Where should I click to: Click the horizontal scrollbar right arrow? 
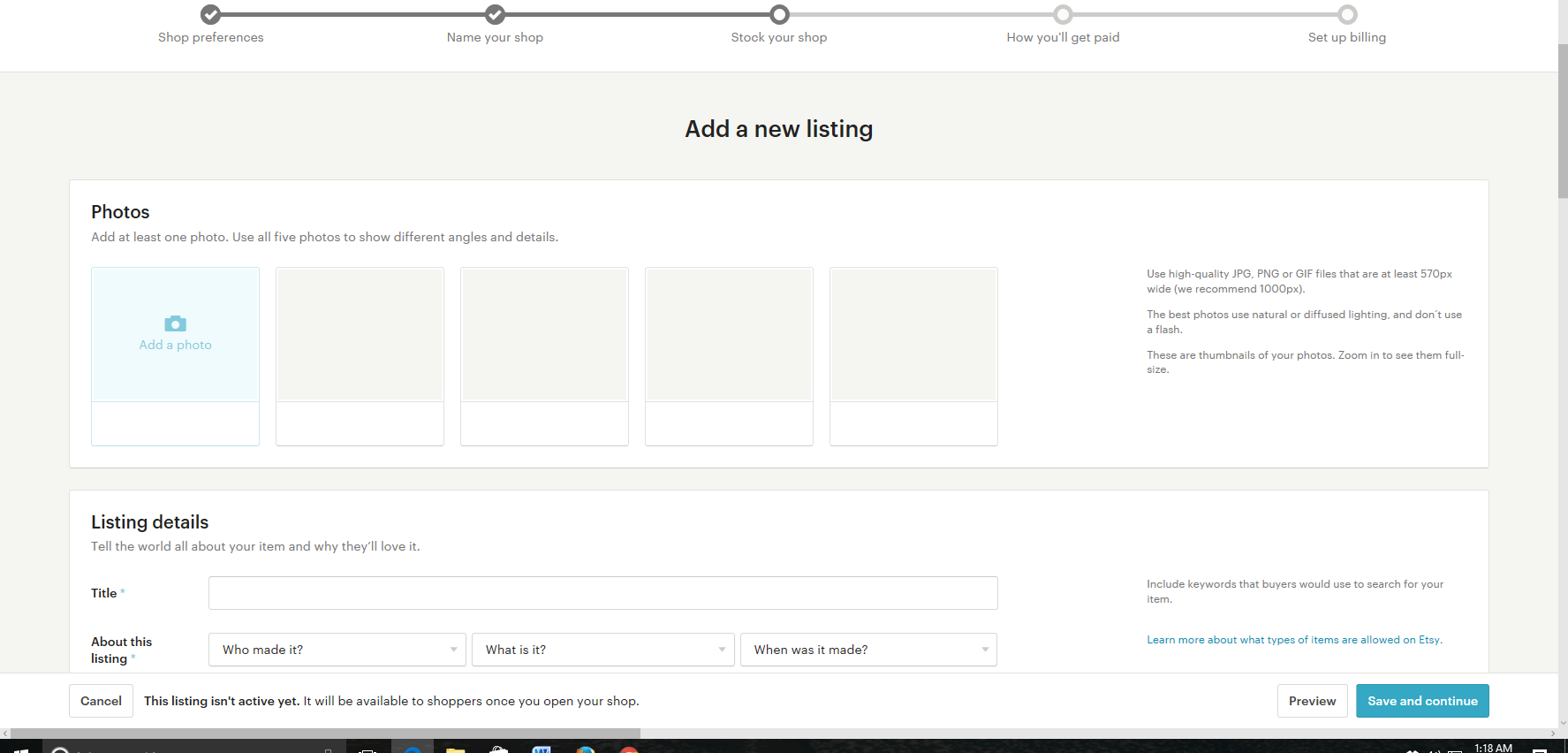click(1553, 734)
